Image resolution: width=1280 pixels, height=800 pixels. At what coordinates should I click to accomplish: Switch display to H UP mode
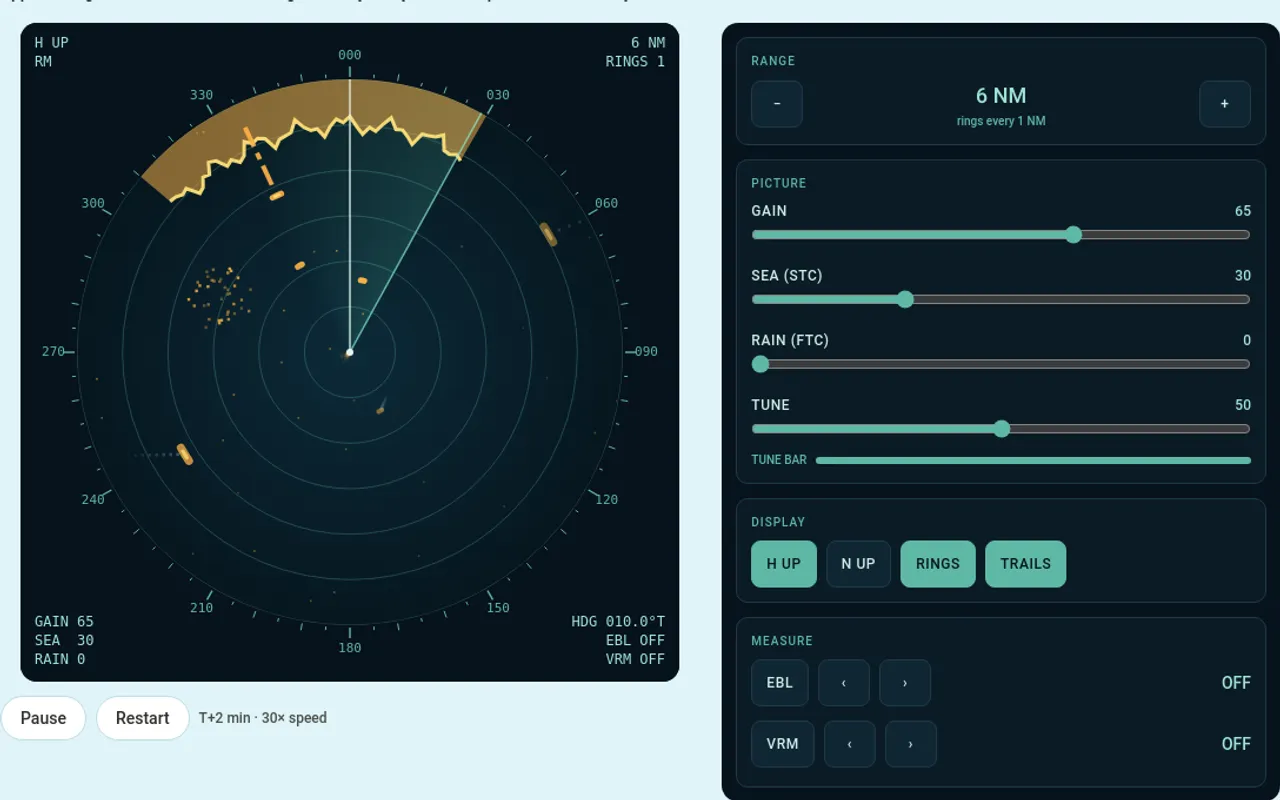(x=784, y=564)
